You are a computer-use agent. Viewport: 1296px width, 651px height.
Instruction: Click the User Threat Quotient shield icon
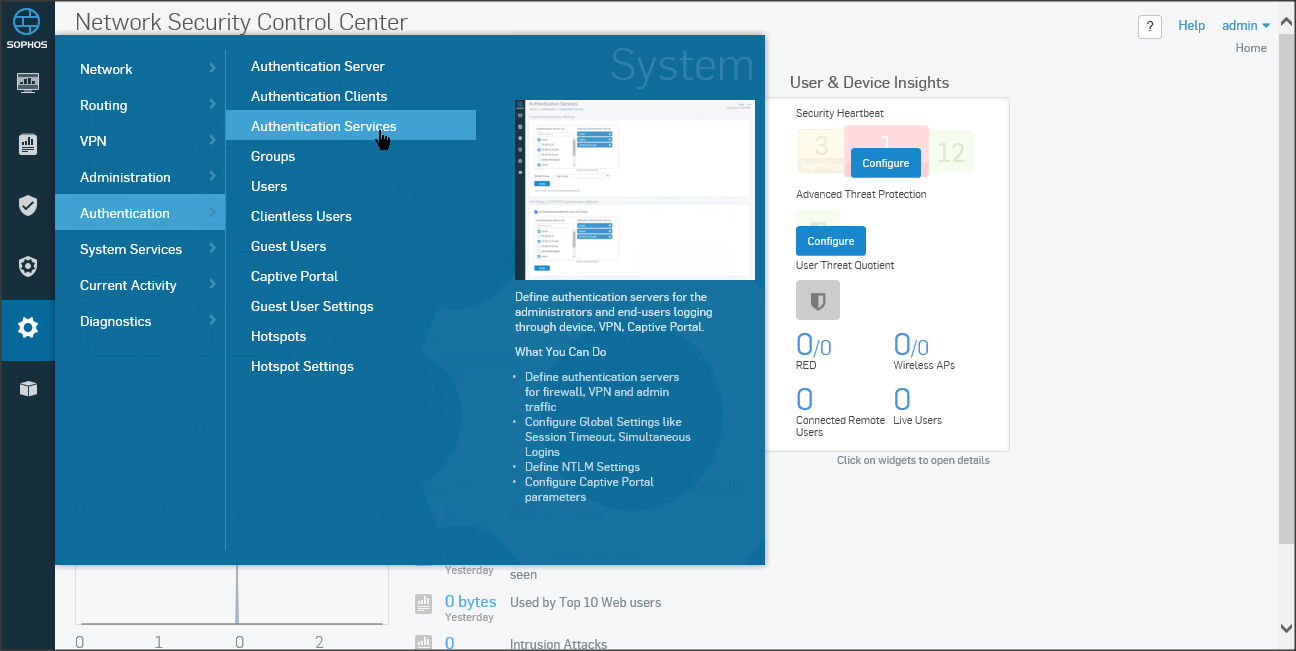point(817,300)
